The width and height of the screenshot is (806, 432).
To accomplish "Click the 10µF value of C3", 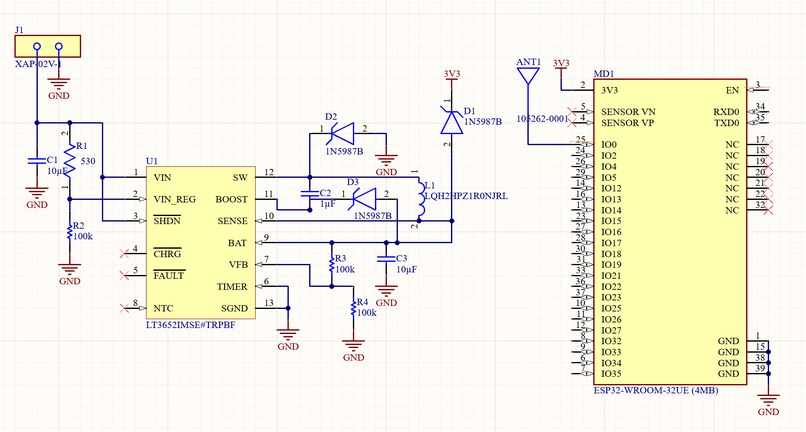I will tap(406, 269).
